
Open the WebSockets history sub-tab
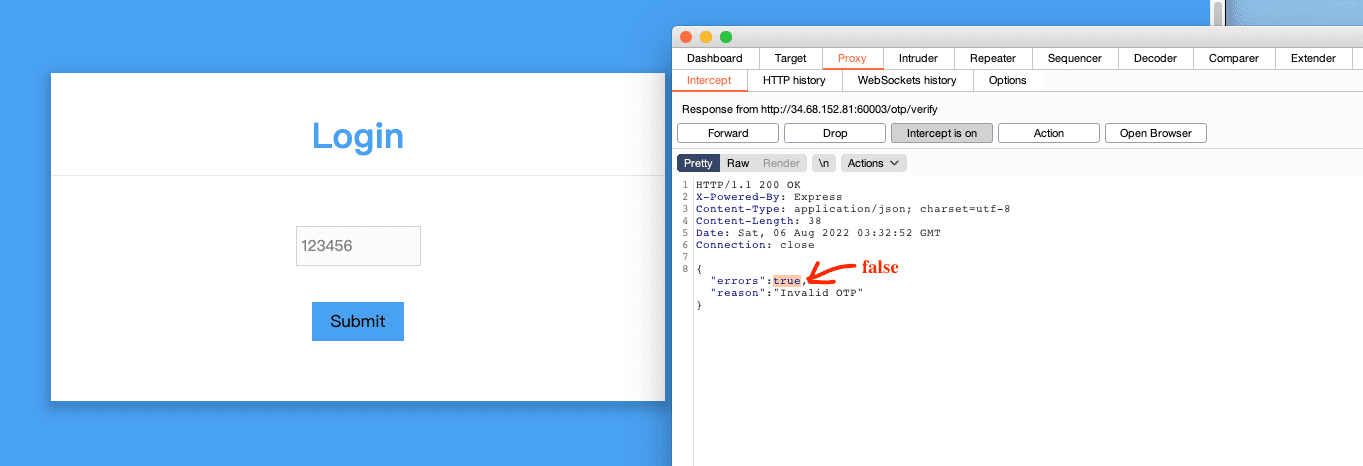tap(907, 80)
